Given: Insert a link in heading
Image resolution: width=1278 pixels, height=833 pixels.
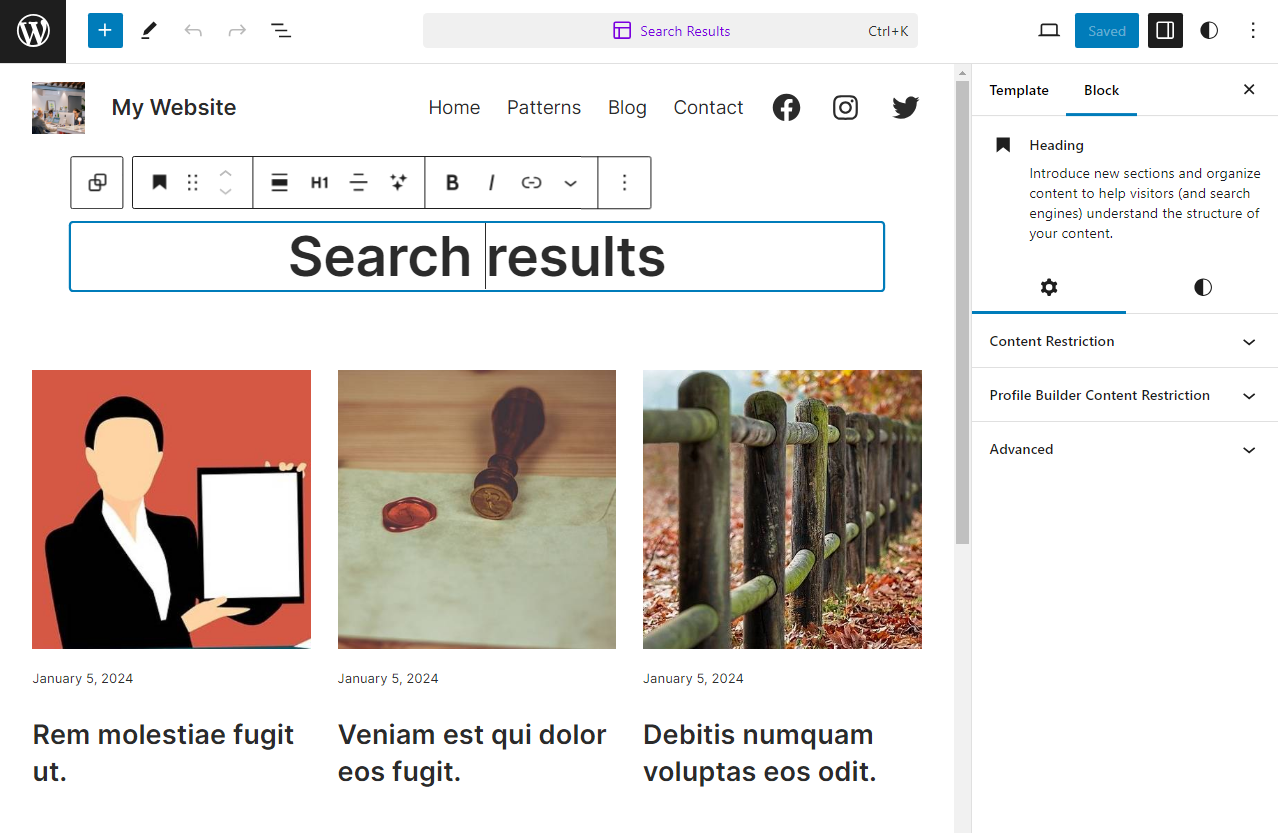Looking at the screenshot, I should [x=531, y=183].
